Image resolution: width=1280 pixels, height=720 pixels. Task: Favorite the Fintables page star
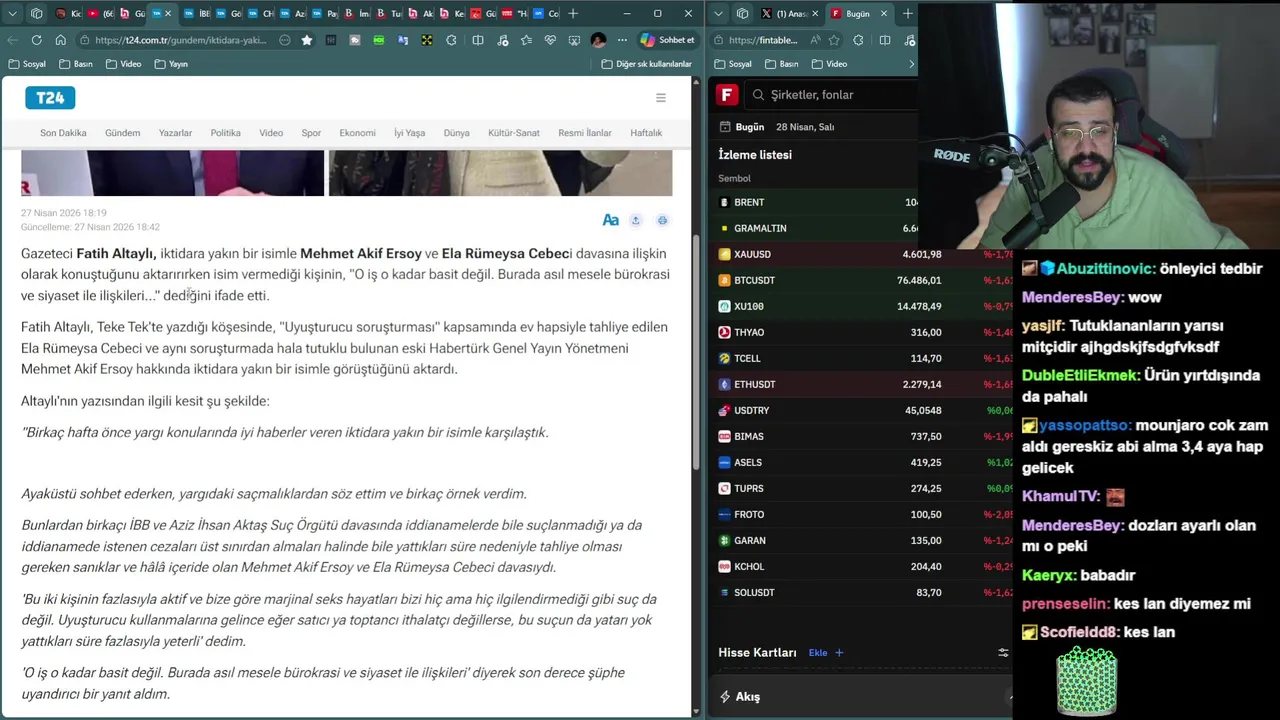click(x=834, y=40)
